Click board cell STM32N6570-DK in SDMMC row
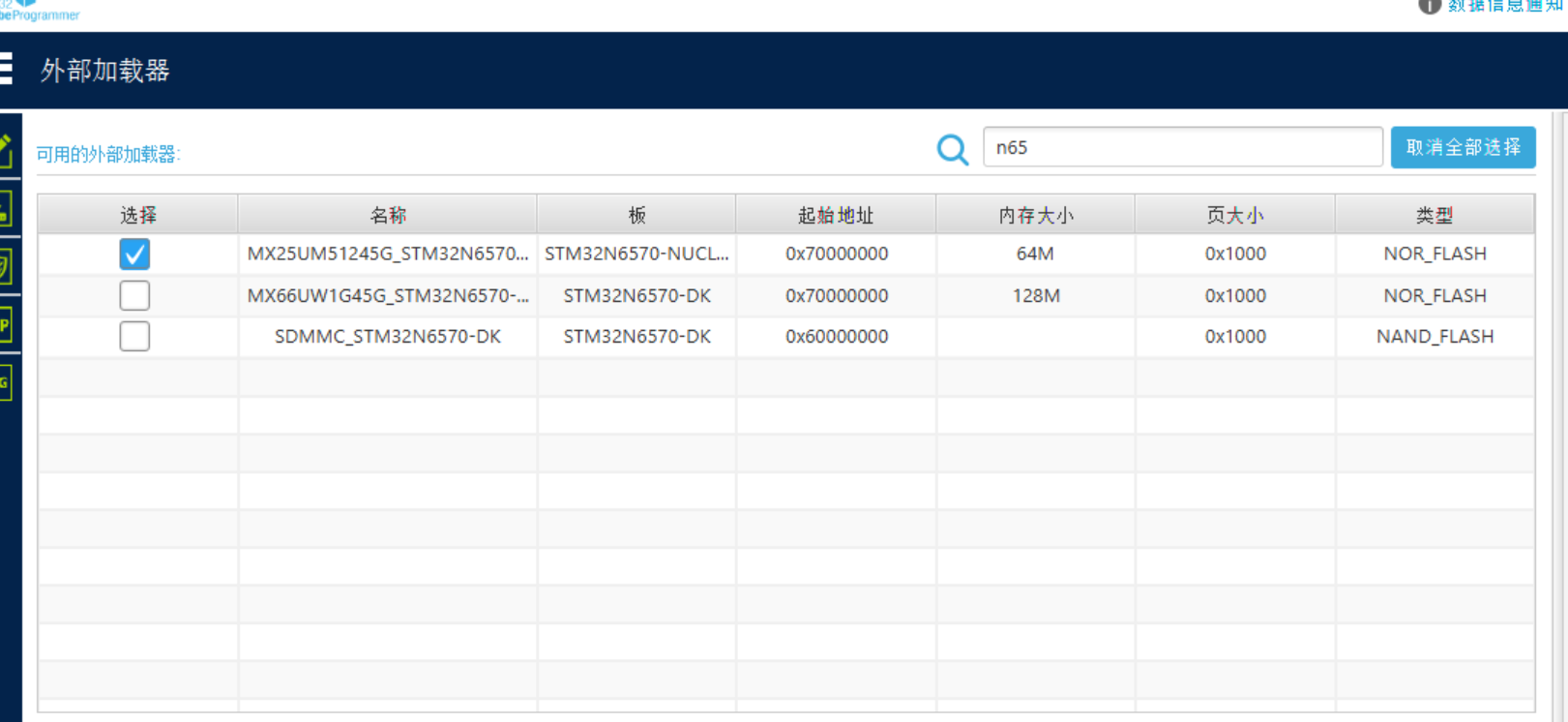Image resolution: width=1568 pixels, height=722 pixels. 636,336
